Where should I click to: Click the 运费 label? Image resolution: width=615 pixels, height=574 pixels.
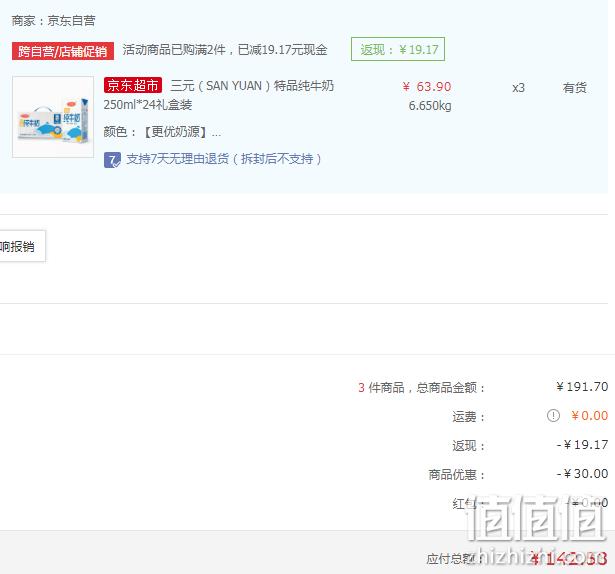click(x=468, y=417)
